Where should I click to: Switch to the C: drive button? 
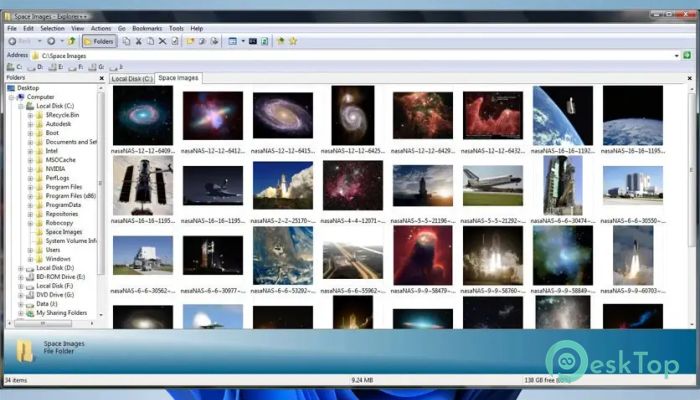[x=14, y=67]
